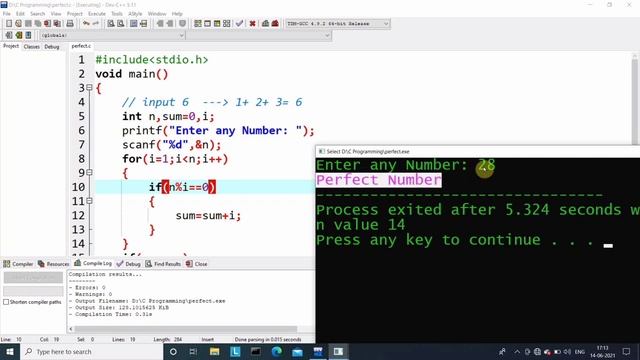Click the Compile toolbar icon
The image size is (640, 360).
[x=198, y=24]
